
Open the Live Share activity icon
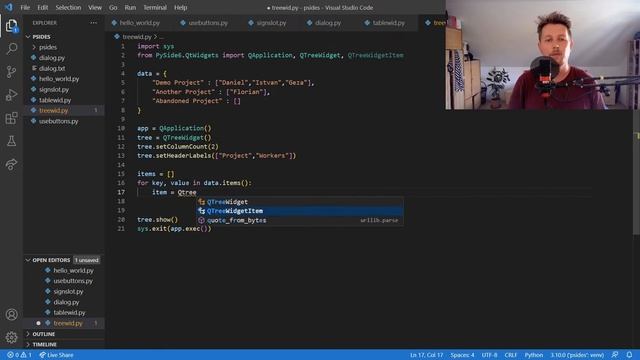11,164
